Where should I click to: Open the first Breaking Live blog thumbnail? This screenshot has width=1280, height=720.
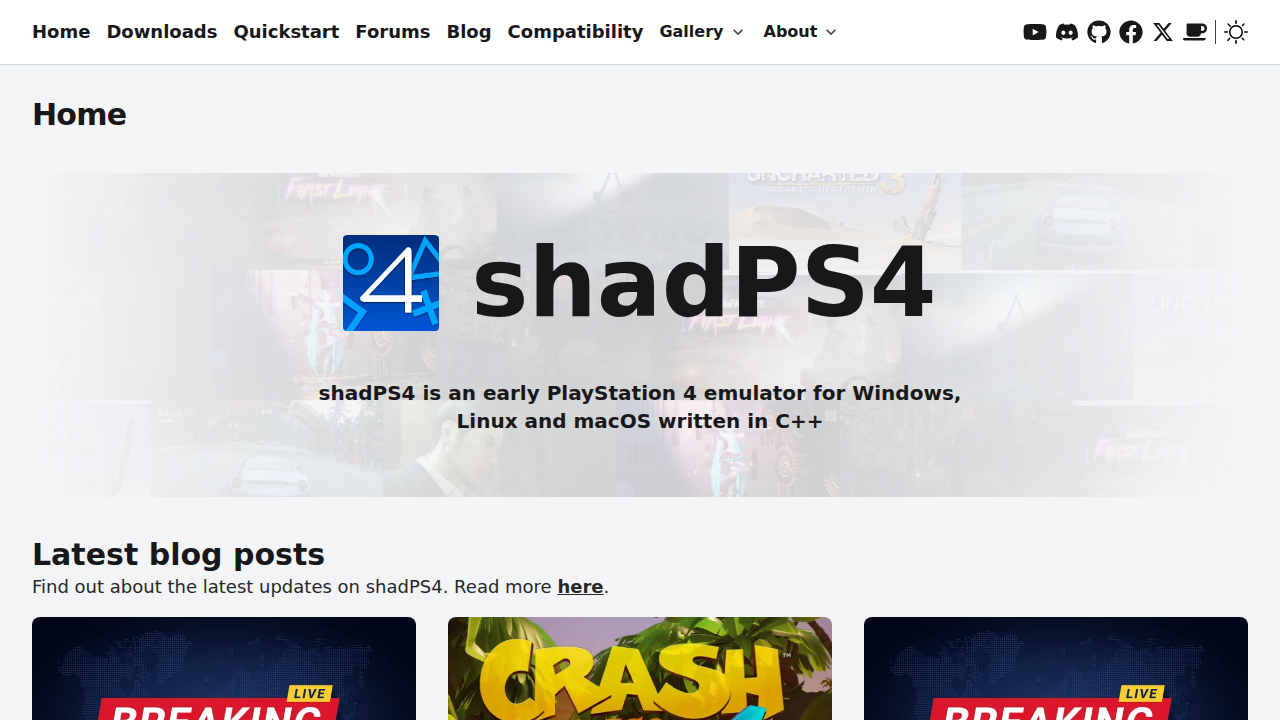click(x=224, y=668)
